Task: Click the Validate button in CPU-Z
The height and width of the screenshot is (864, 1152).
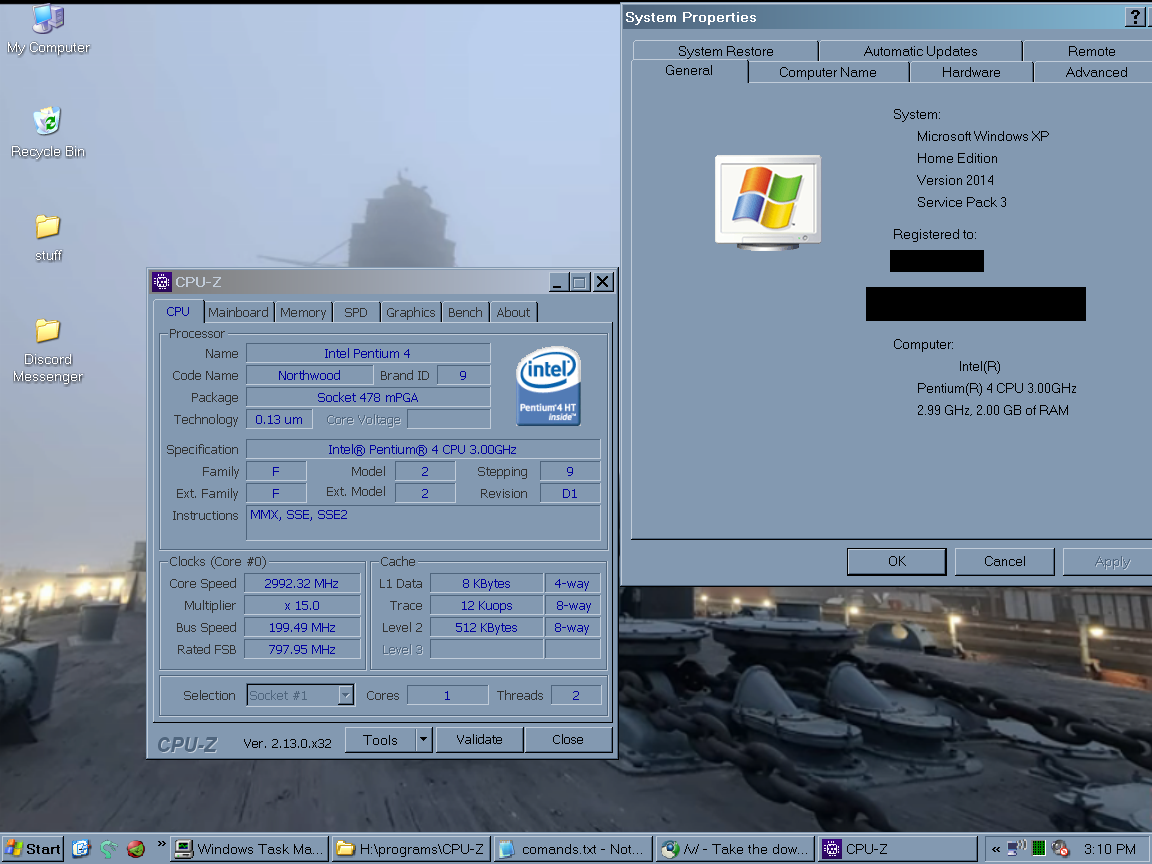Action: pyautogui.click(x=479, y=740)
